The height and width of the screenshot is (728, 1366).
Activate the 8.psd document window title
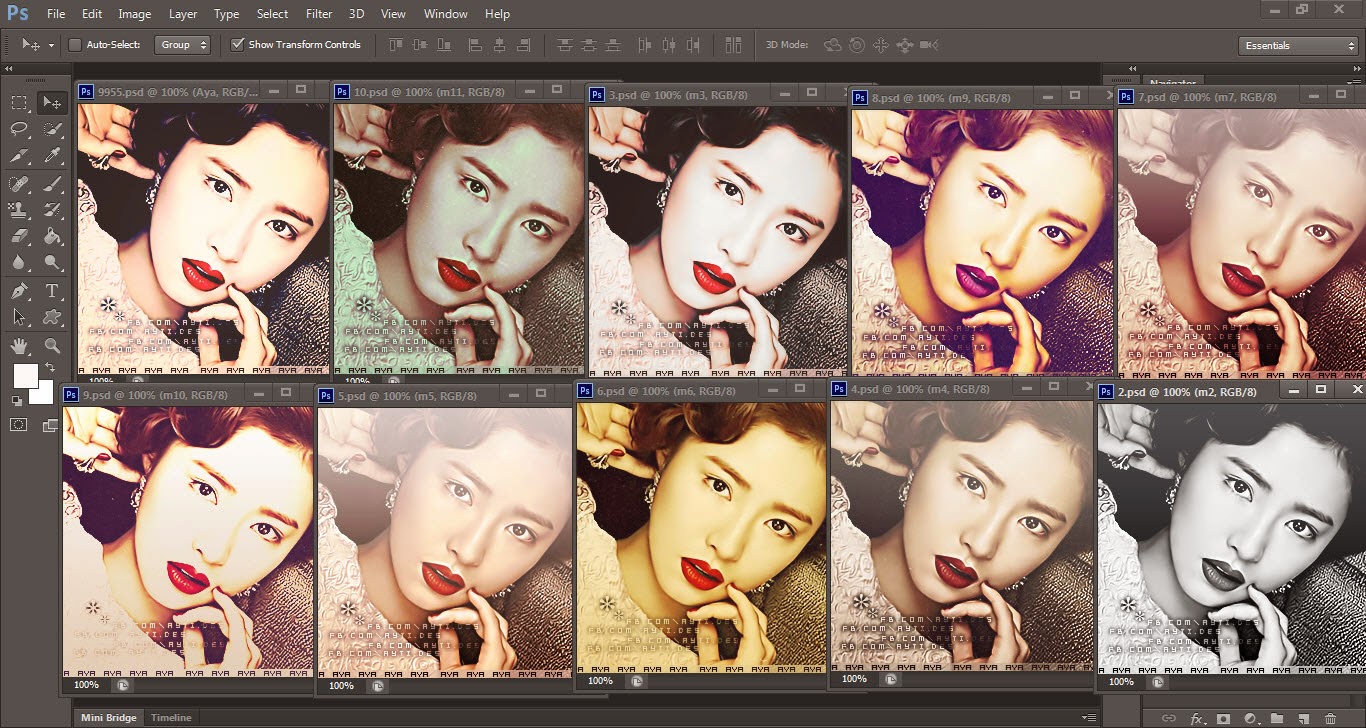tap(941, 98)
